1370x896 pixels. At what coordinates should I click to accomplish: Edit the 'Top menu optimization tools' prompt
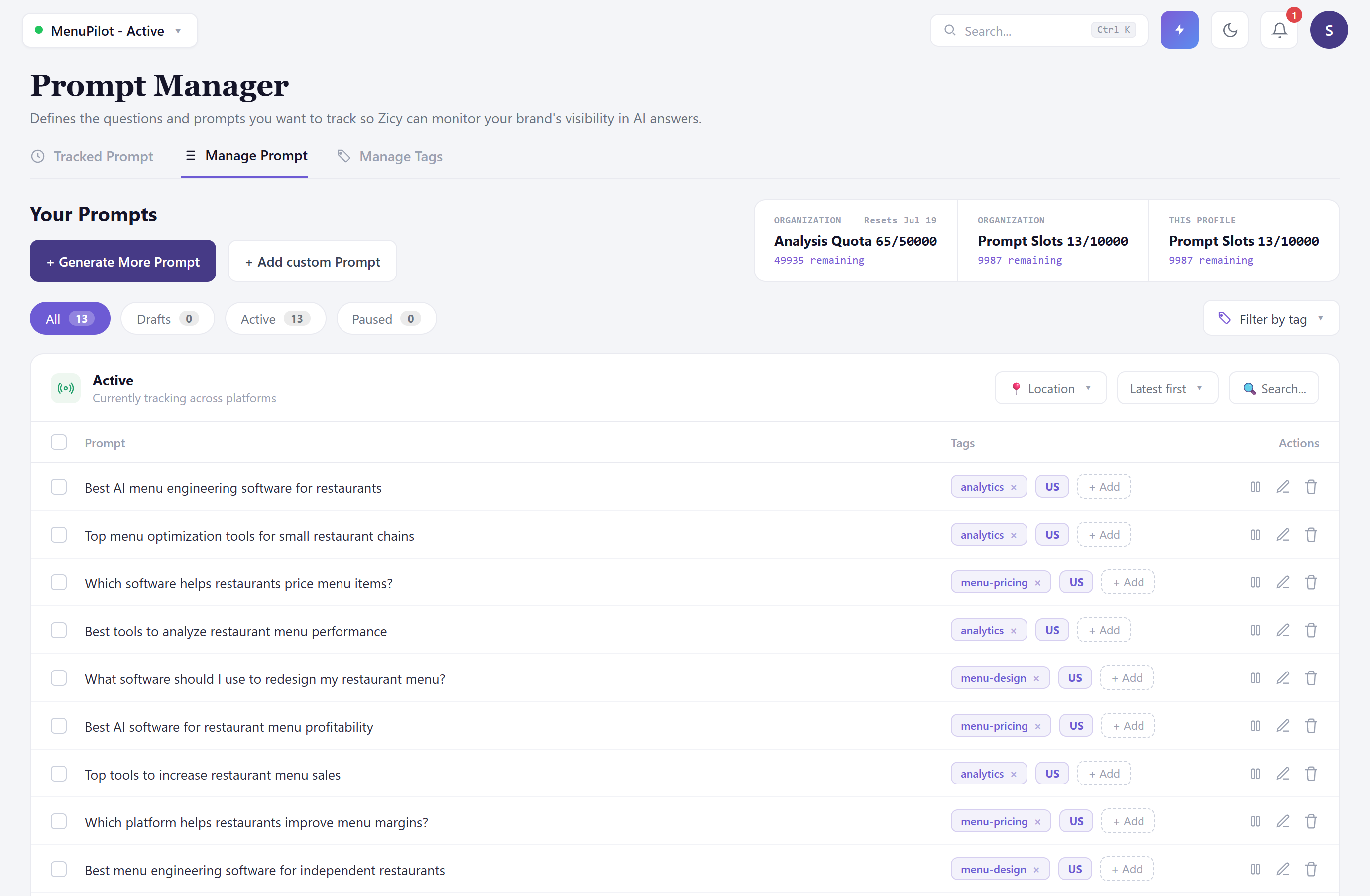pyautogui.click(x=1282, y=535)
